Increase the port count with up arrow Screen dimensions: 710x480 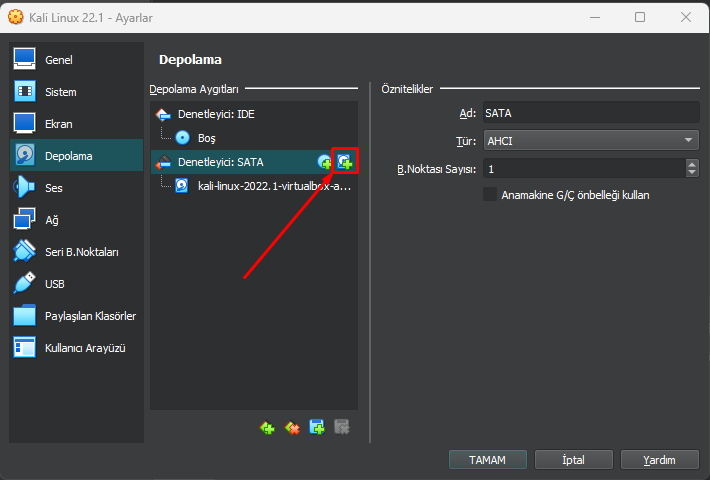click(x=692, y=164)
